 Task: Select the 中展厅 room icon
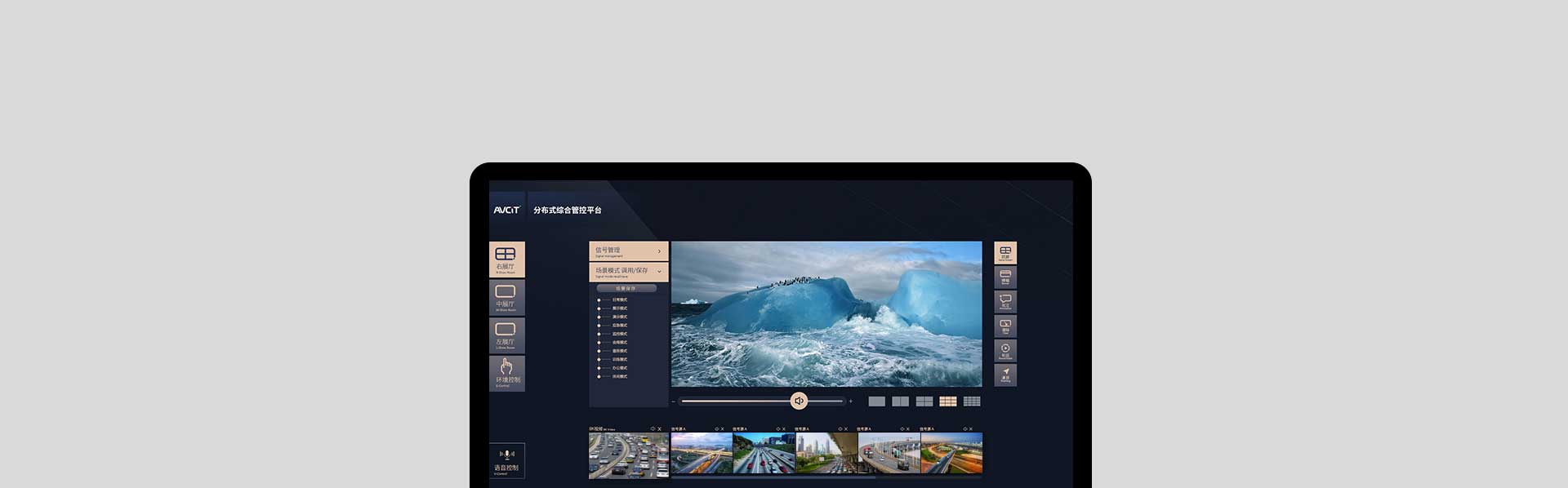[506, 297]
